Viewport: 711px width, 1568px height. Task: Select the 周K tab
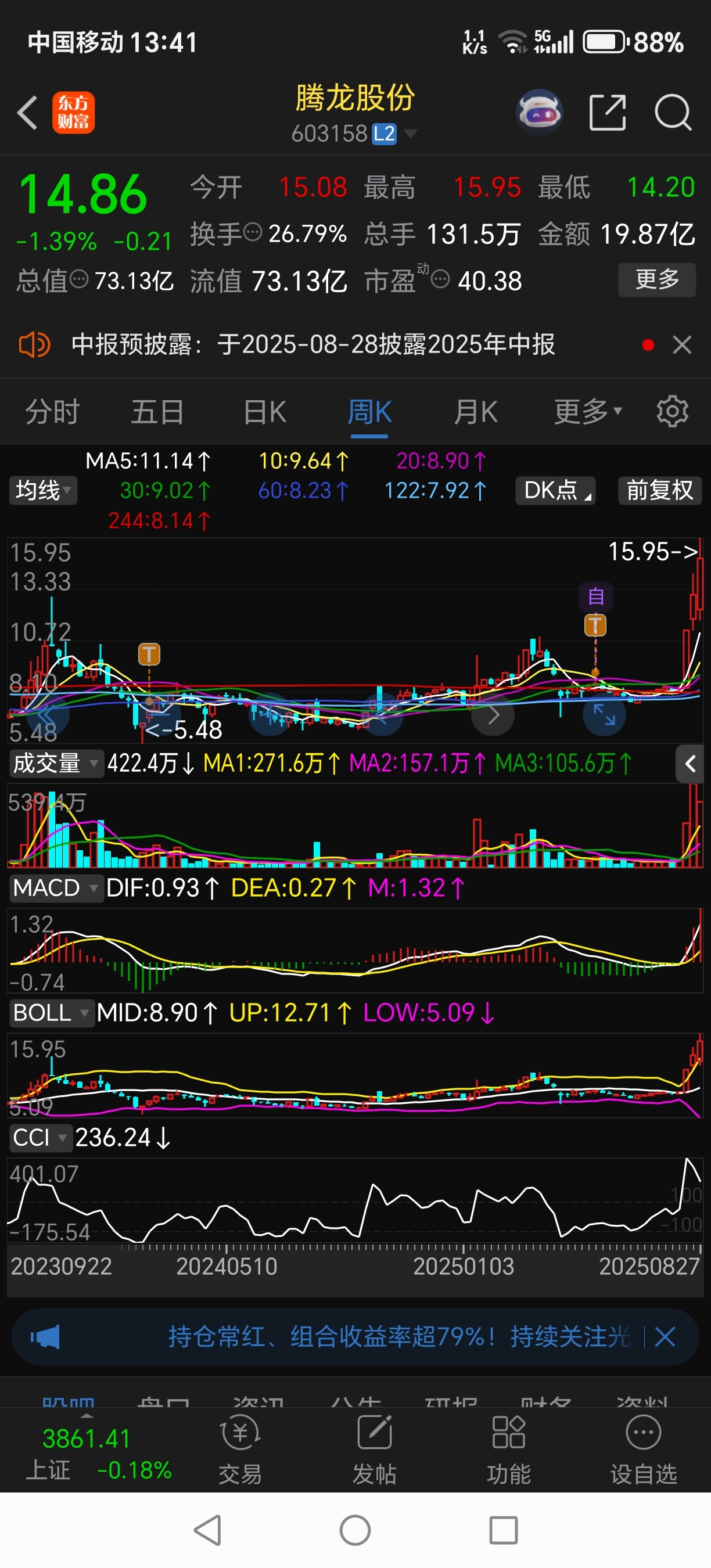click(369, 412)
